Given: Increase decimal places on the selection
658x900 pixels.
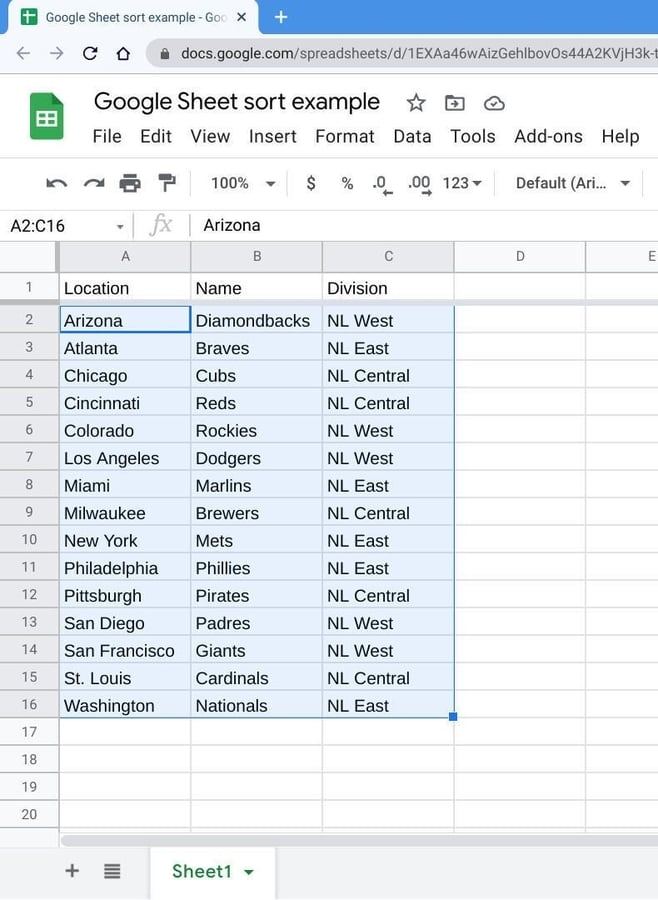Looking at the screenshot, I should click(415, 183).
